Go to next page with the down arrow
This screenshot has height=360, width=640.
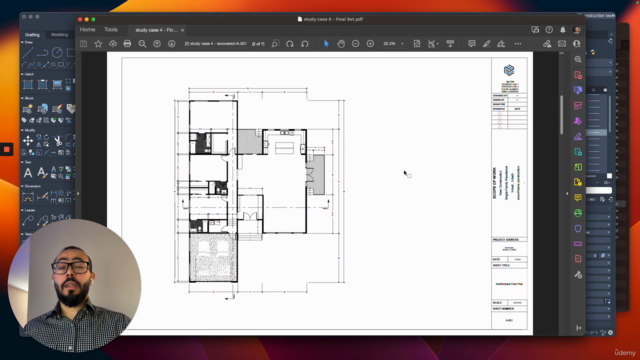[171, 44]
